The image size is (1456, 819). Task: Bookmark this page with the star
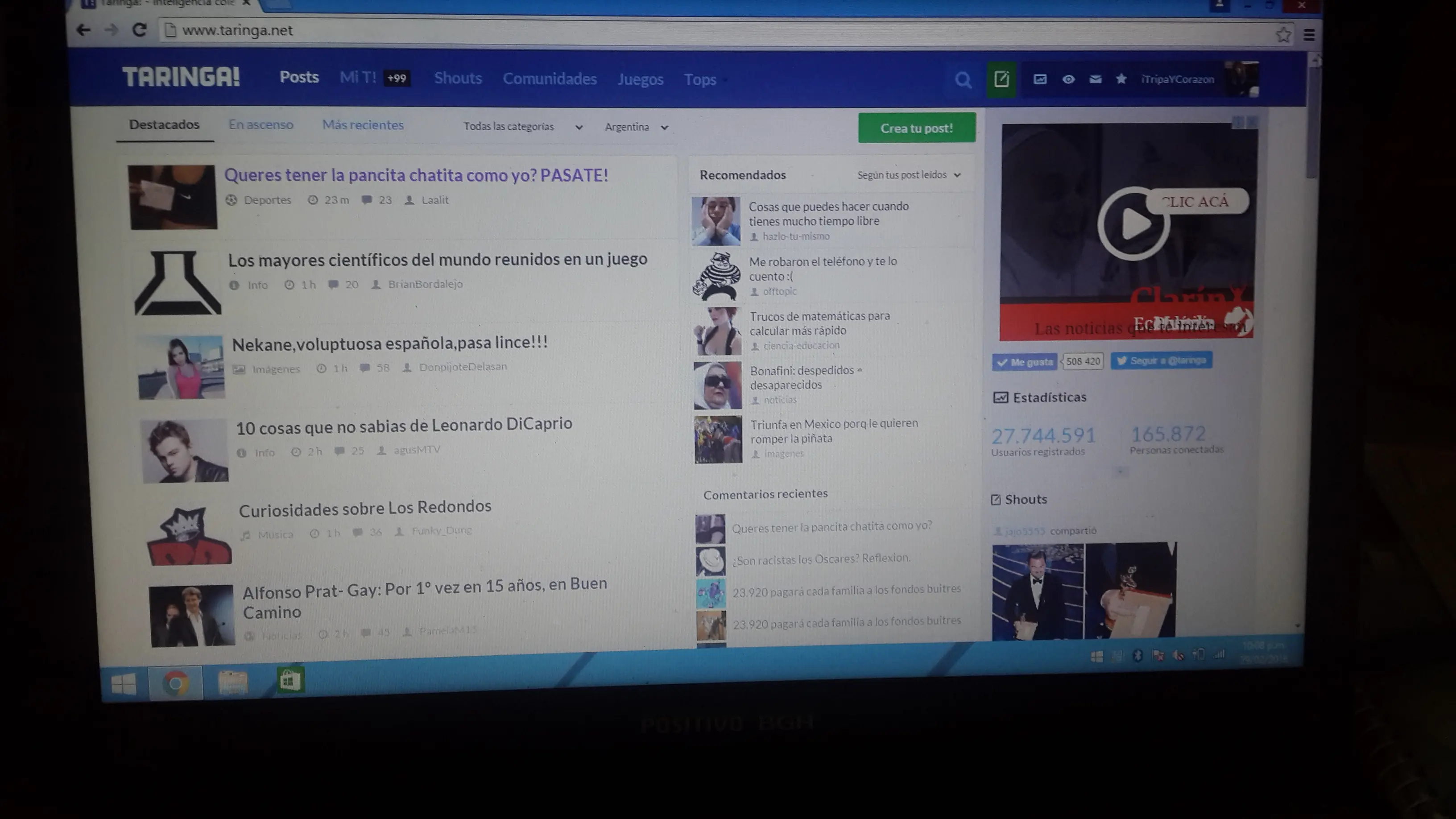(x=1282, y=34)
